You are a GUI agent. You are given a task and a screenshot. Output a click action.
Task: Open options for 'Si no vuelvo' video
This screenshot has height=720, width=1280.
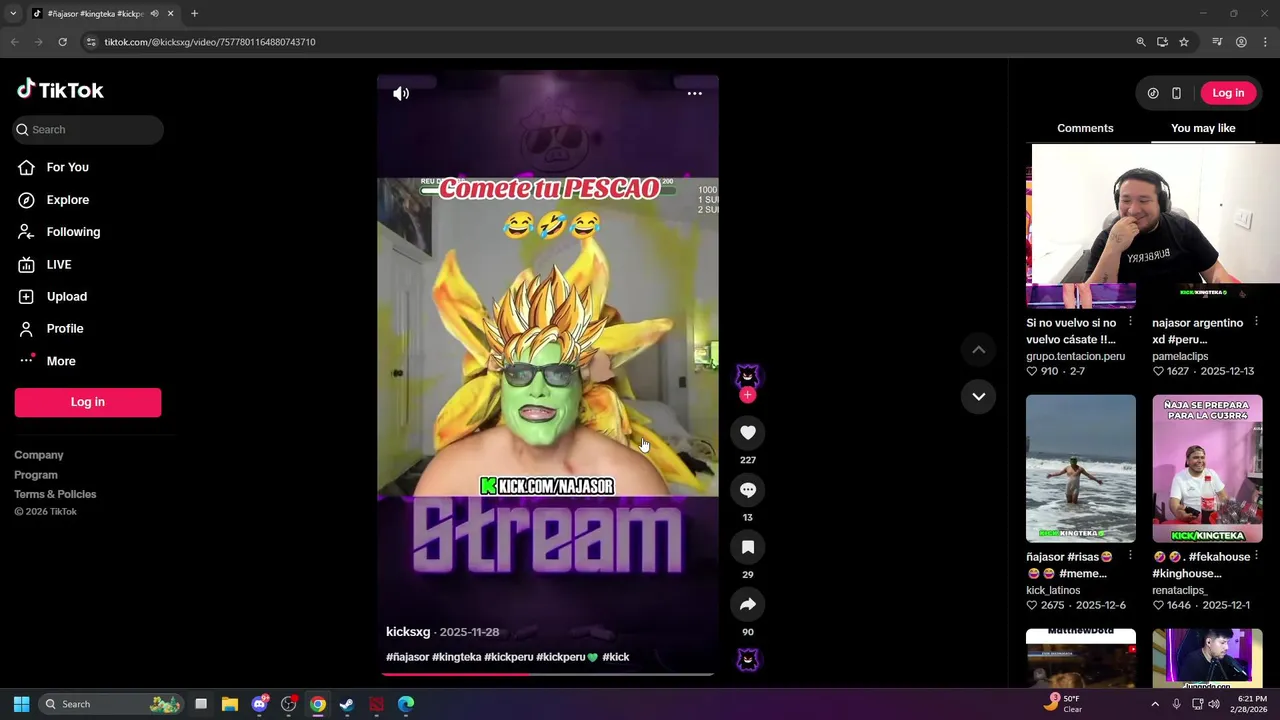(1130, 321)
